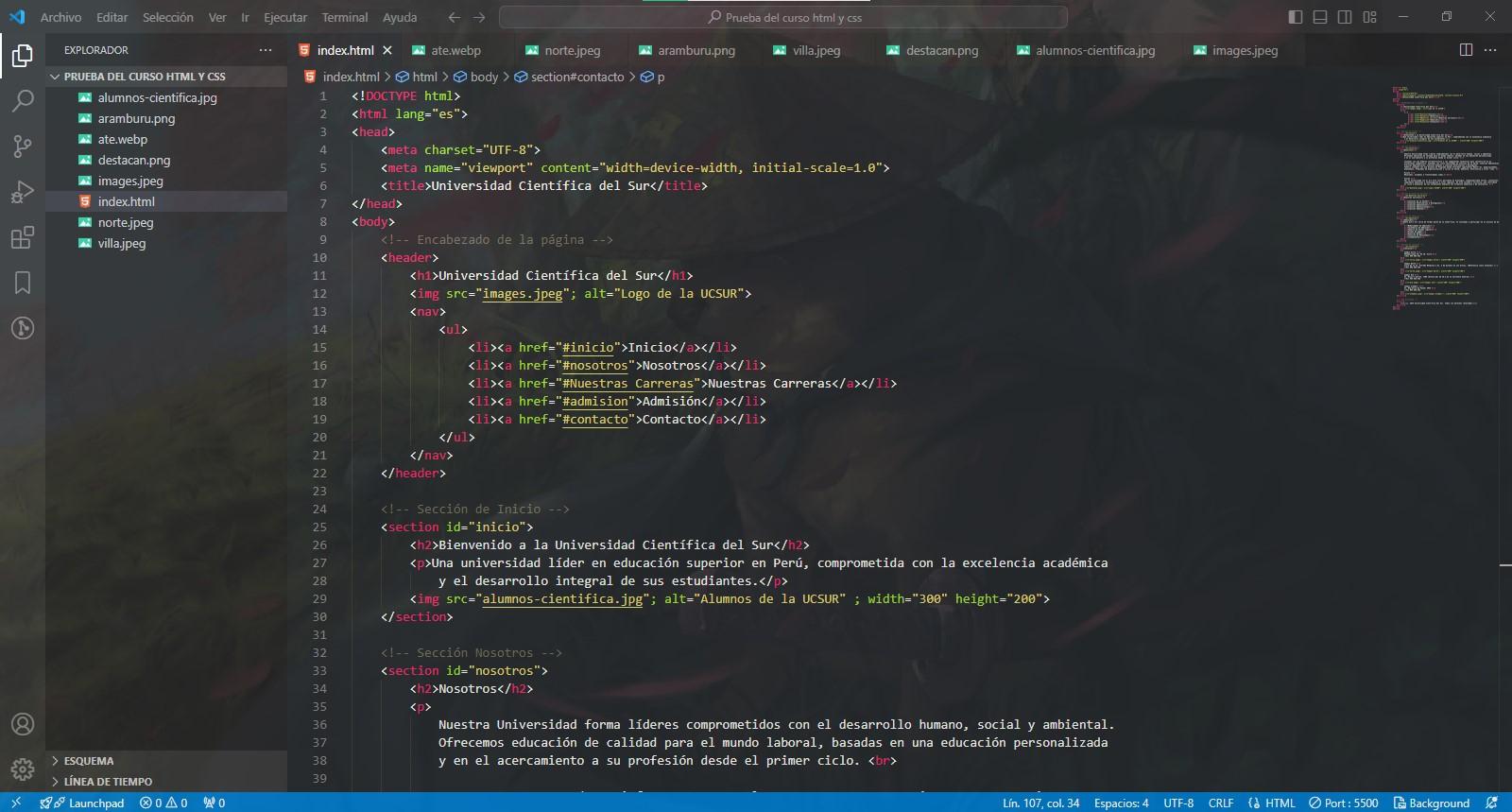This screenshot has width=1512, height=812.
Task: Open the body breadcrumb dropdown
Action: coord(475,77)
